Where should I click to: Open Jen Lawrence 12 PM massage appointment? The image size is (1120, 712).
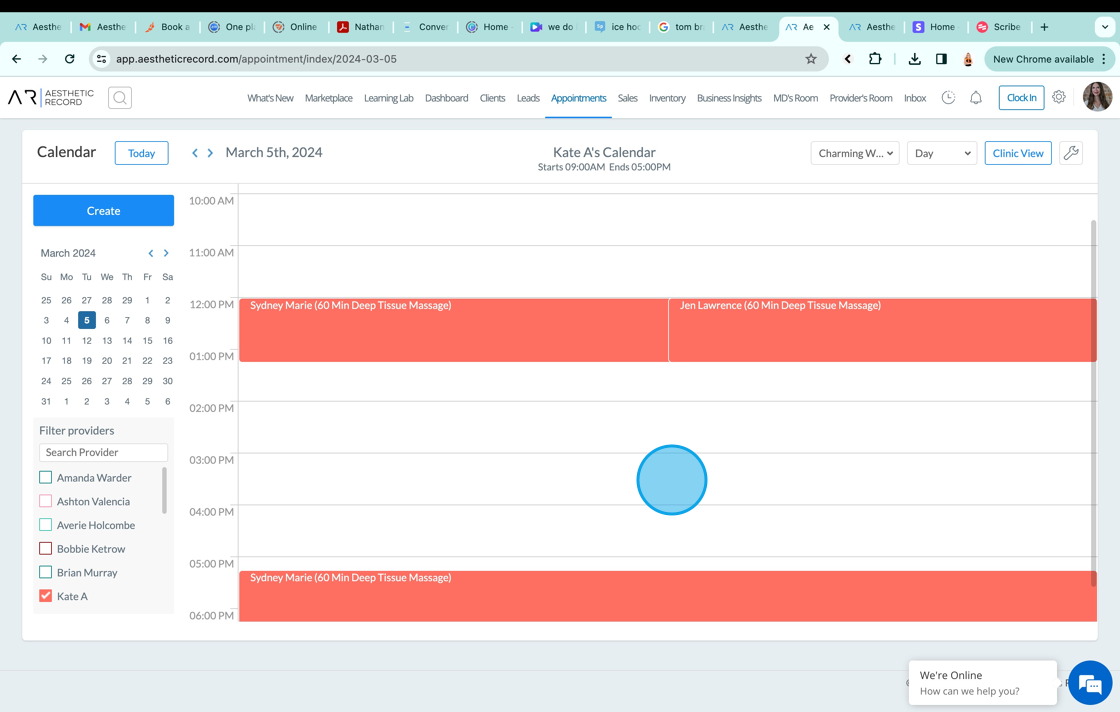tap(882, 330)
